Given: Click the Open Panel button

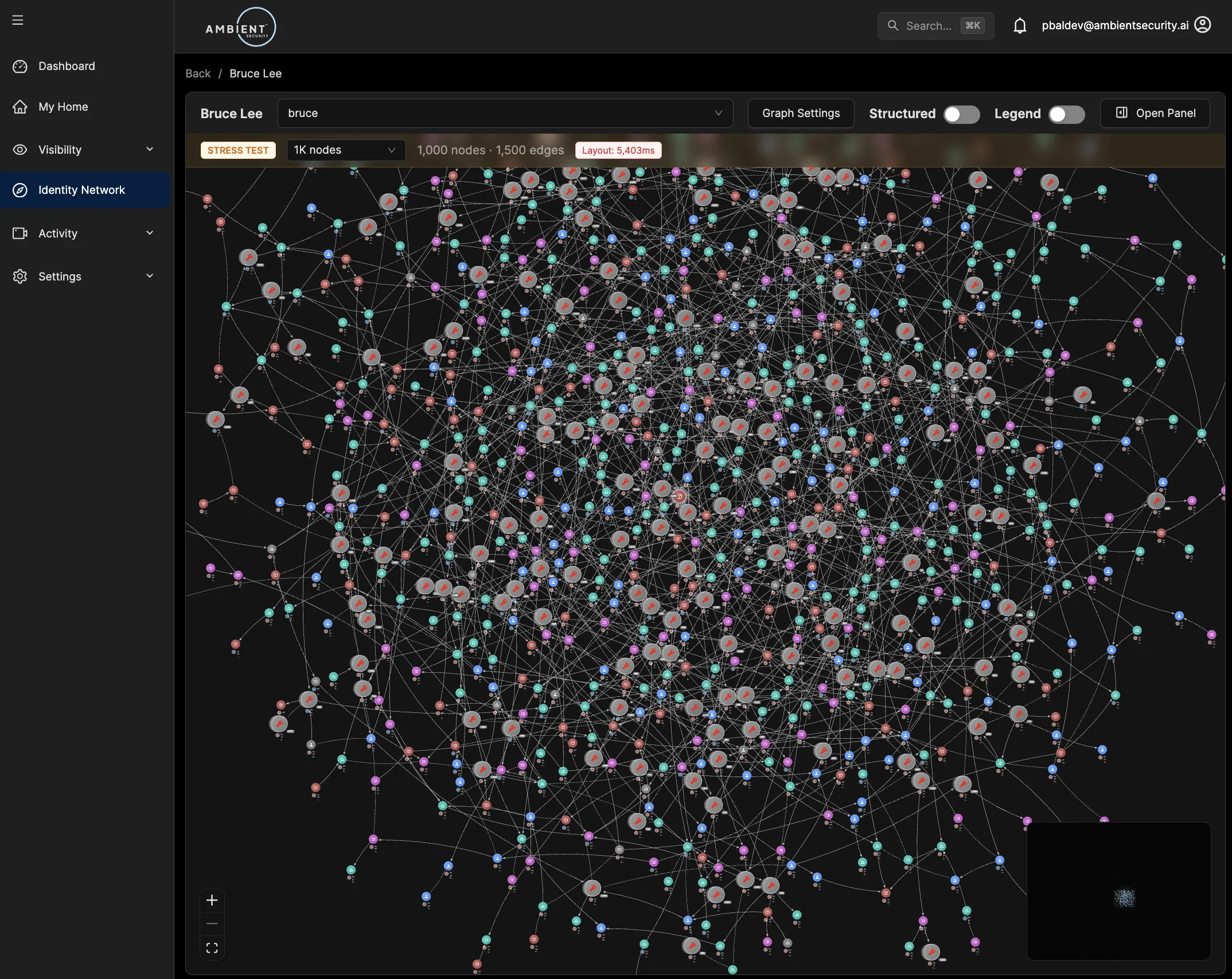Looking at the screenshot, I should point(1155,114).
